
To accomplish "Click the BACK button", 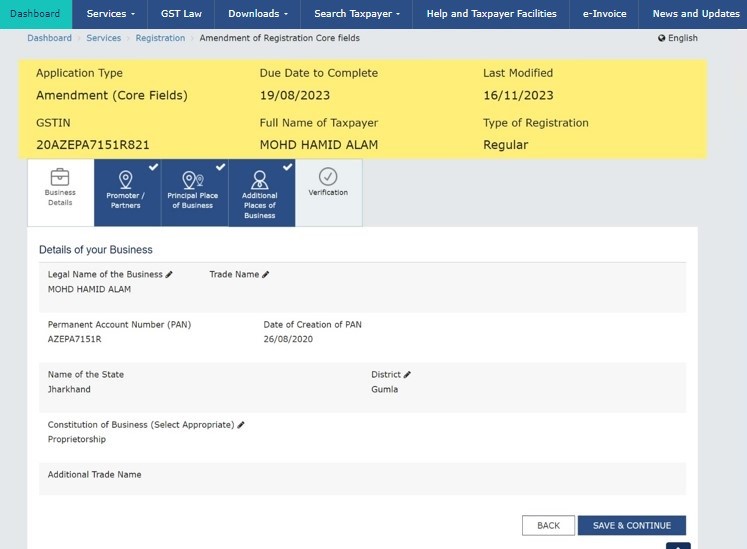I will [x=548, y=525].
